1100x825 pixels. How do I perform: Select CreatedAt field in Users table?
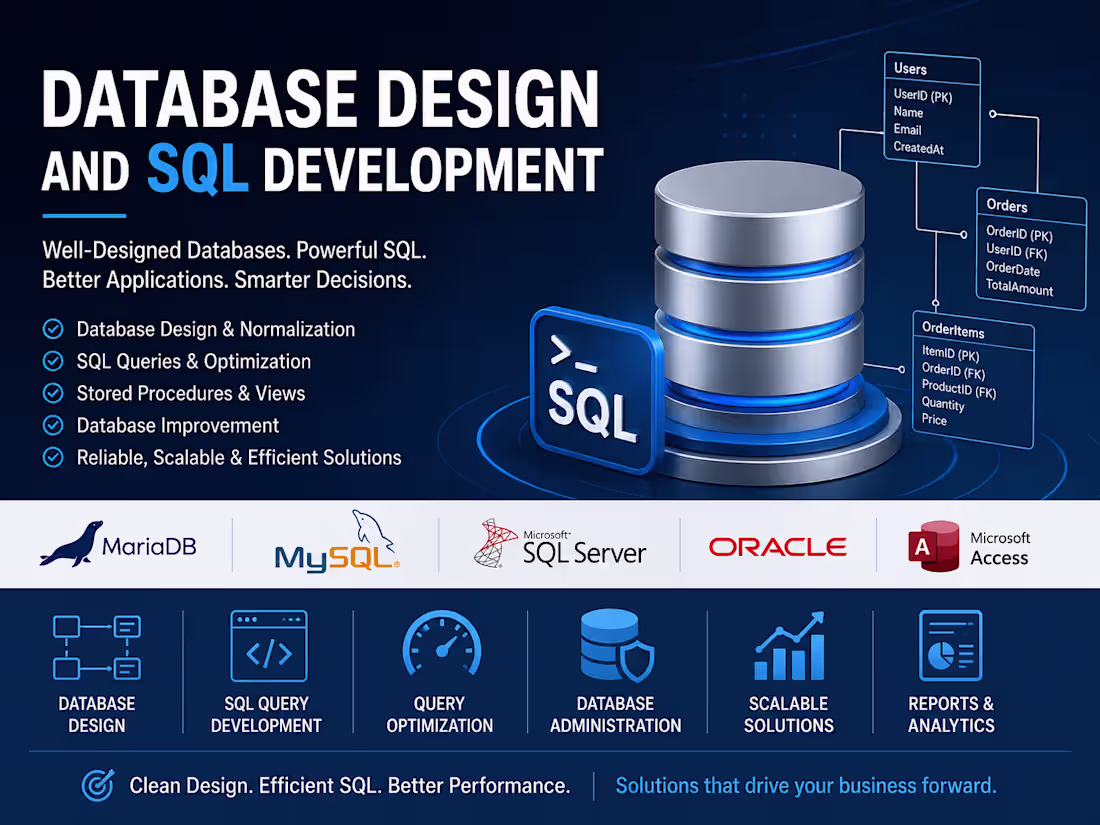918,148
